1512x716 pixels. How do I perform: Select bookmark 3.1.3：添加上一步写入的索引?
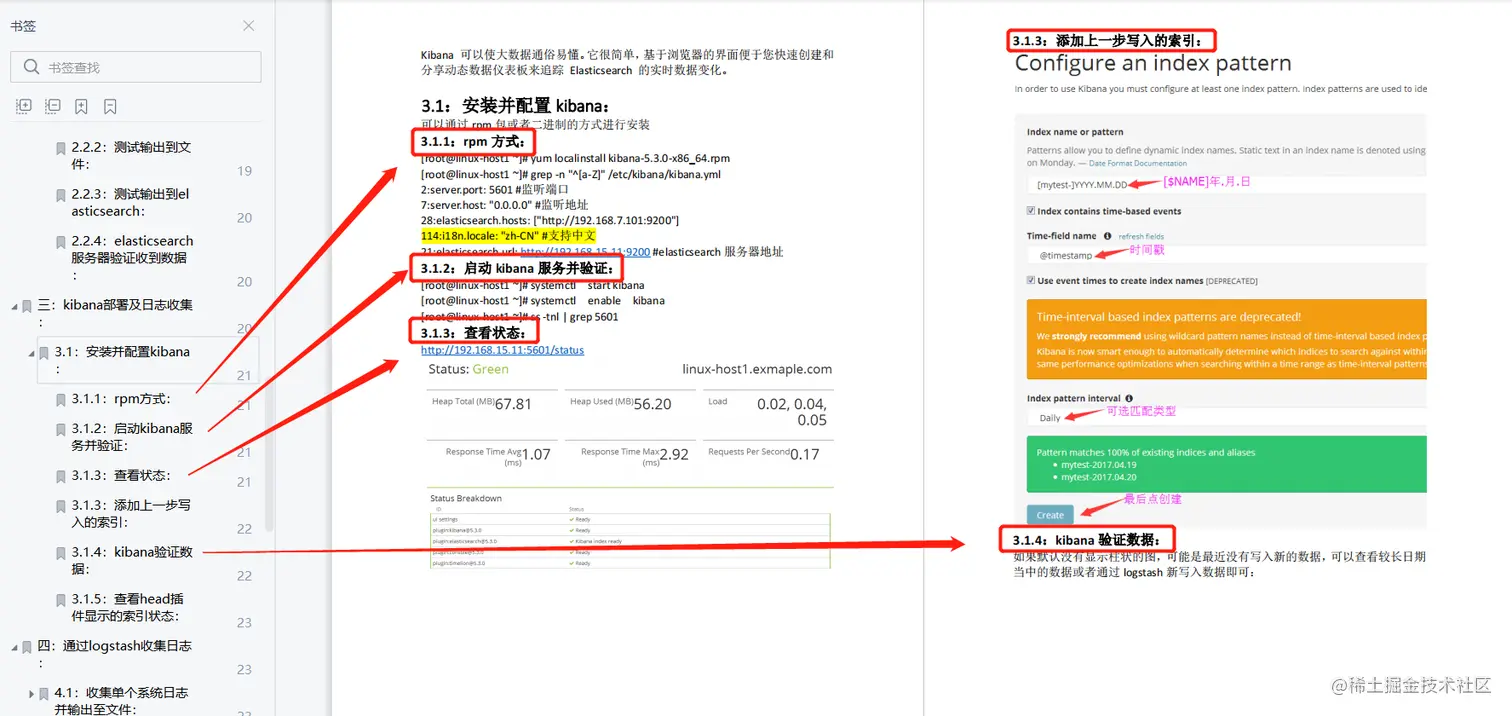(x=131, y=513)
